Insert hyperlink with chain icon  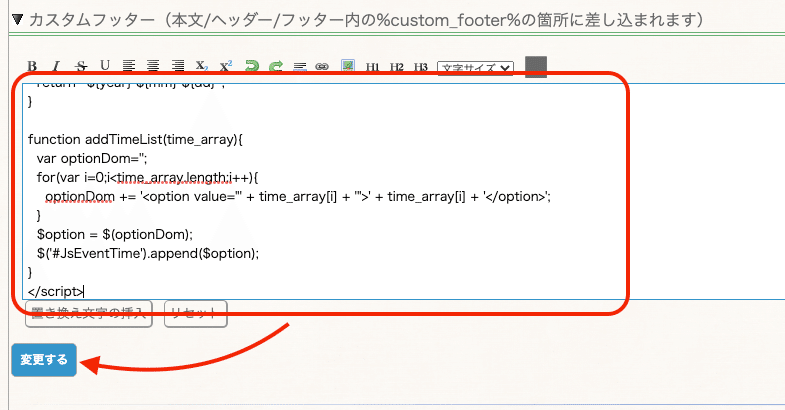pyautogui.click(x=322, y=66)
